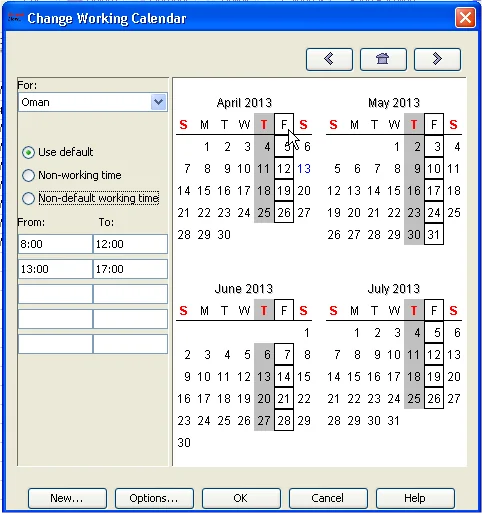Image resolution: width=482 pixels, height=513 pixels.
Task: Select June 30, 2013
Action: click(184, 443)
